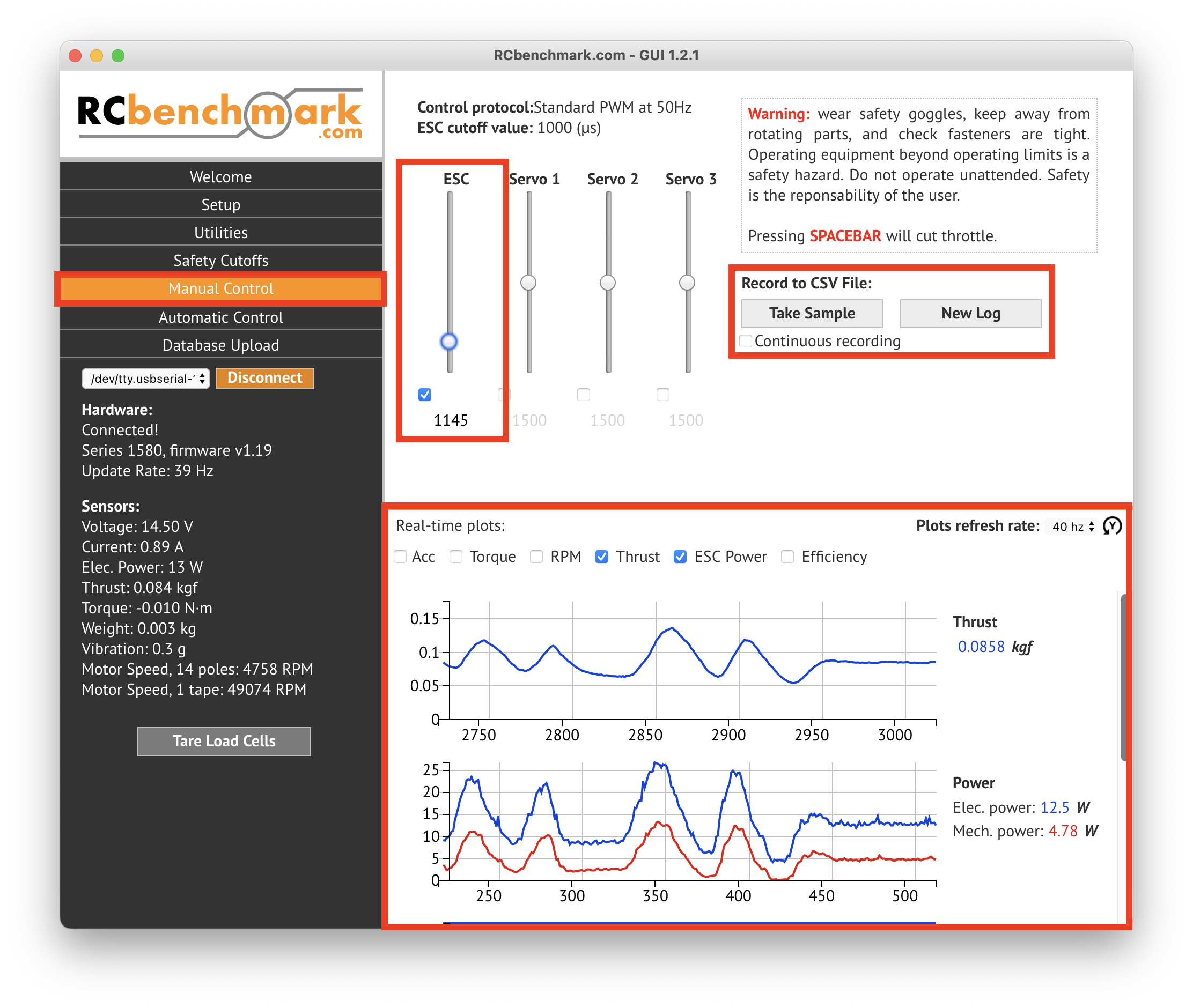The width and height of the screenshot is (1193, 1008).
Task: Minimize window using the yellow button
Action: pyautogui.click(x=97, y=55)
